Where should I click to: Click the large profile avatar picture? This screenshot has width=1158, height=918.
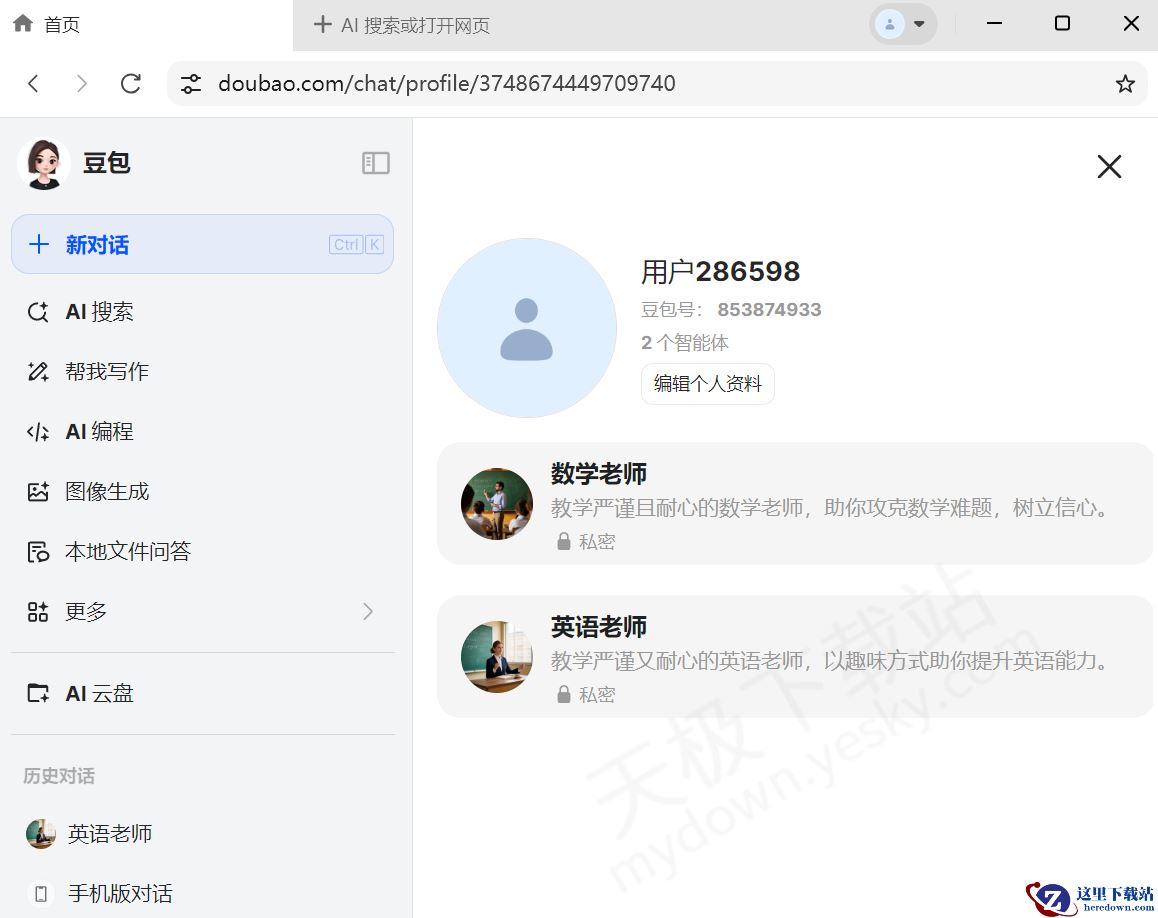pyautogui.click(x=527, y=328)
